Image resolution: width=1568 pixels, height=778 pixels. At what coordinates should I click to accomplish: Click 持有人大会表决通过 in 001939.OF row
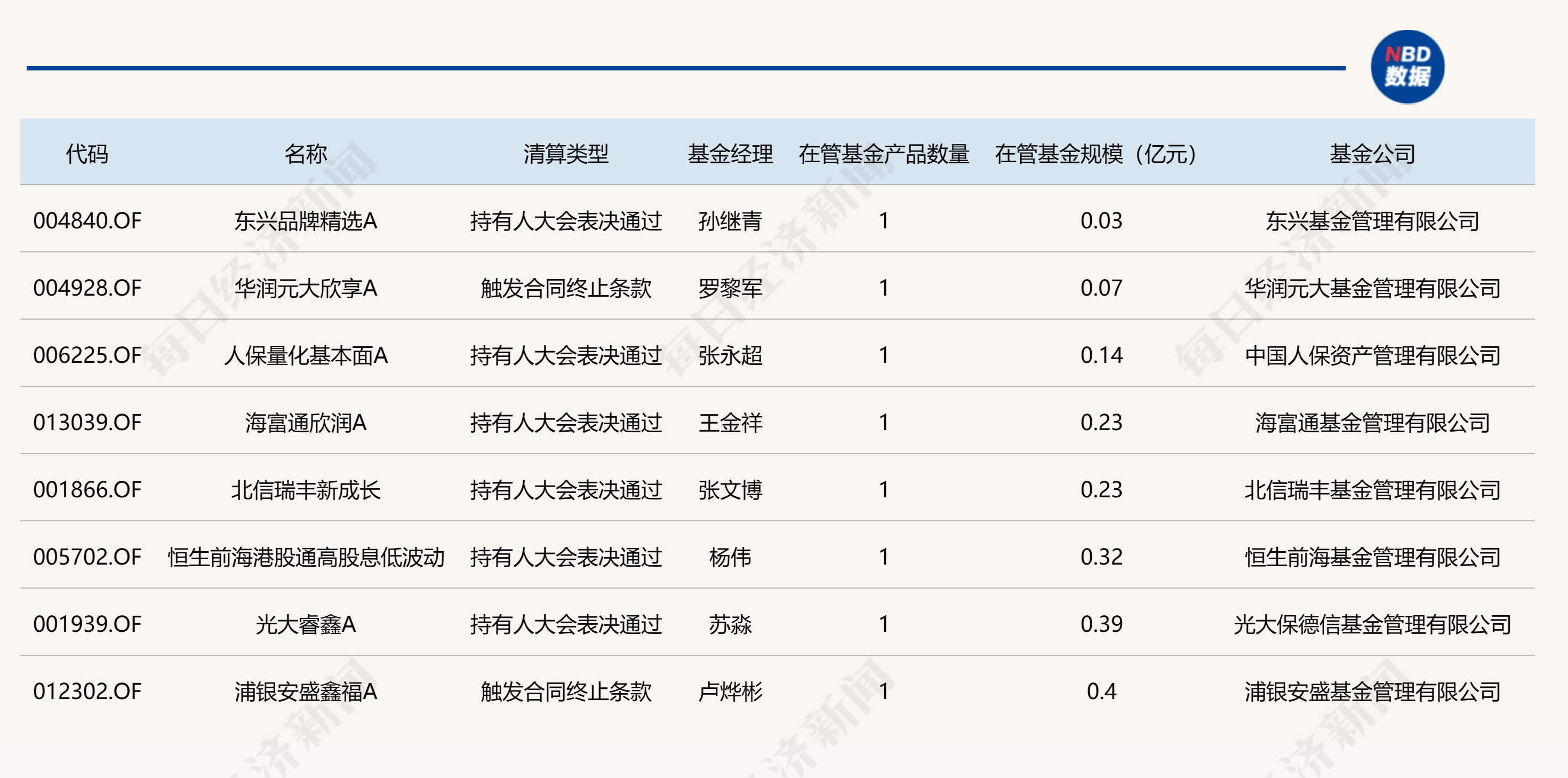(566, 624)
